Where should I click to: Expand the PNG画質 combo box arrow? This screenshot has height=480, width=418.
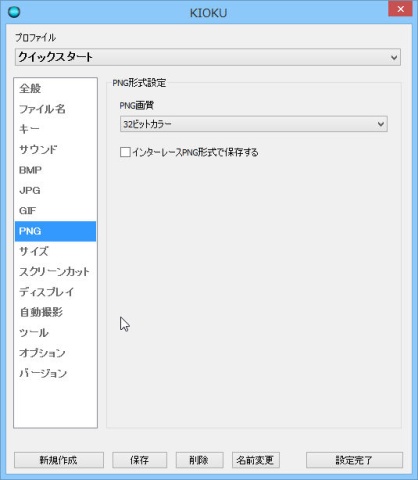coord(381,124)
